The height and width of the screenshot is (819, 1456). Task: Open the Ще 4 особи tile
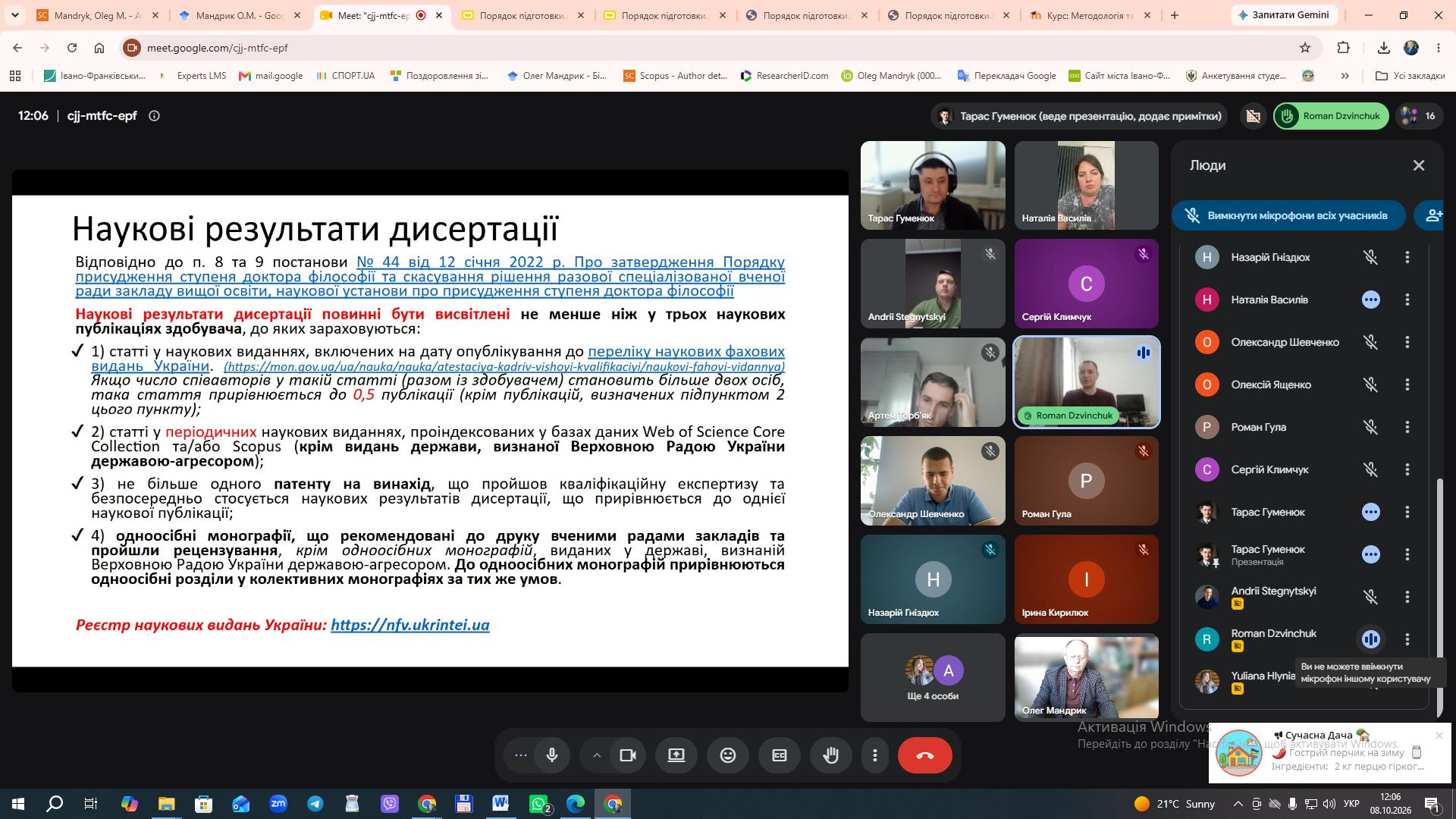pyautogui.click(x=933, y=677)
